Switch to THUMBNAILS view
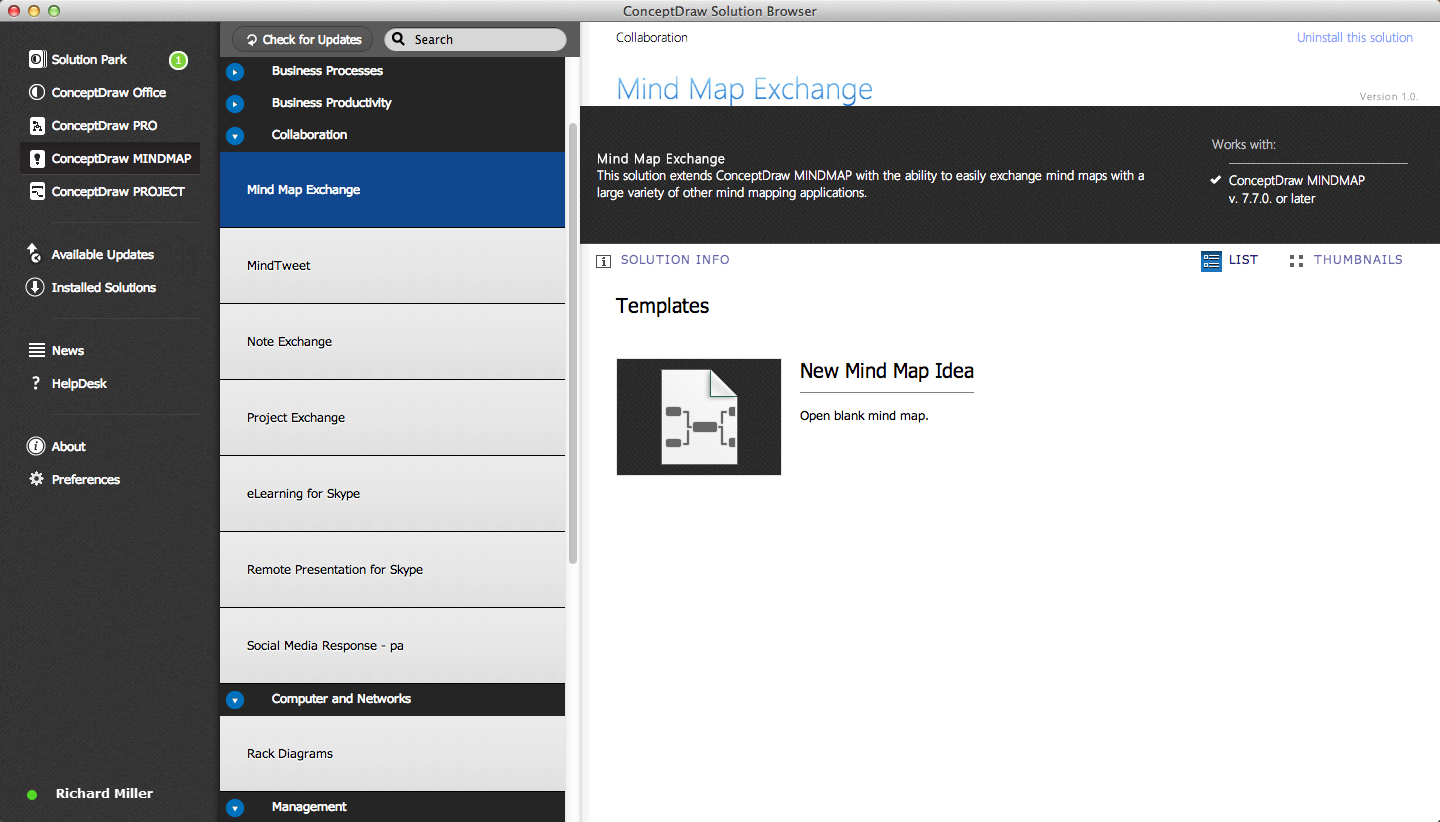Viewport: 1440px width, 822px height. click(1358, 260)
